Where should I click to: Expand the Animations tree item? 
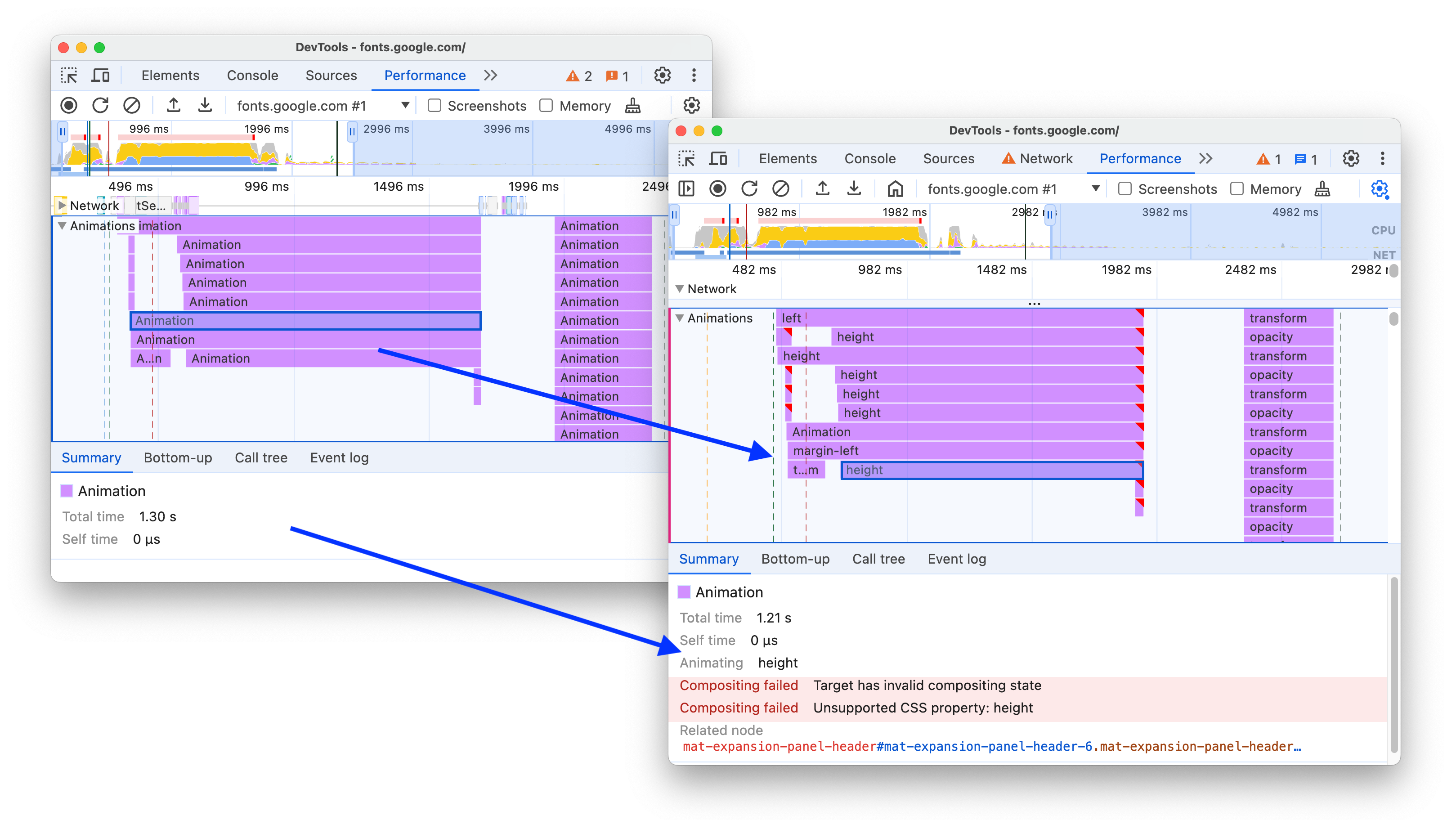(x=683, y=317)
